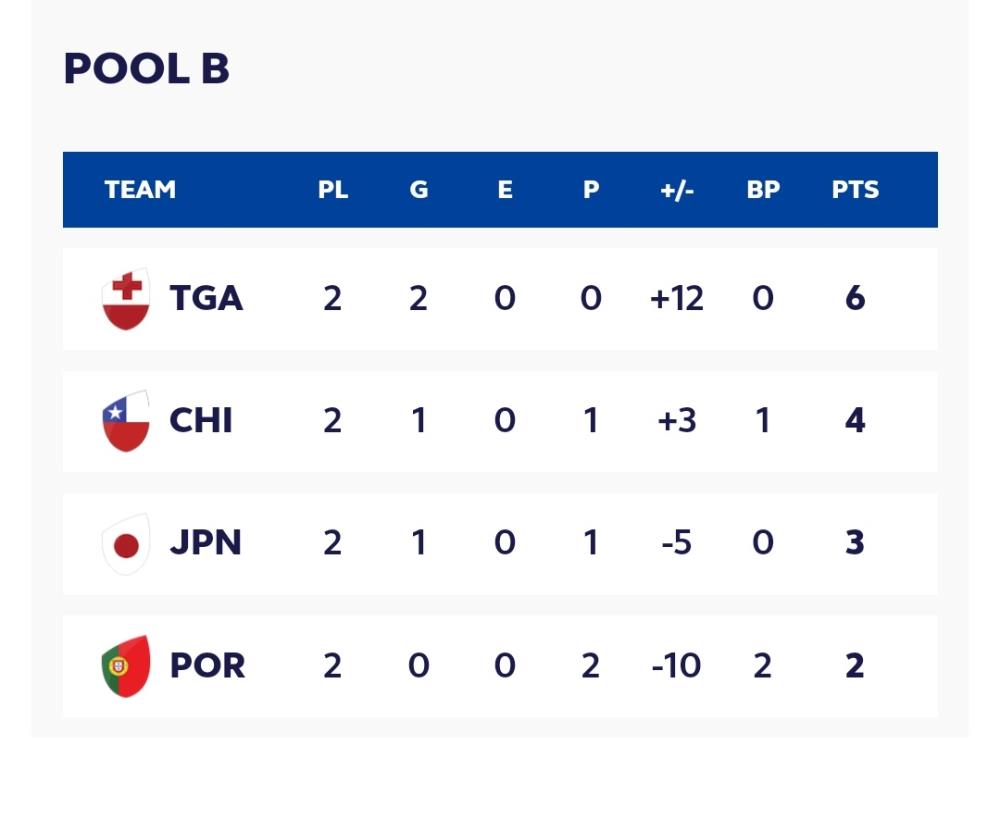Click the Portugal flag icon
The image size is (1000, 820).
pos(126,666)
